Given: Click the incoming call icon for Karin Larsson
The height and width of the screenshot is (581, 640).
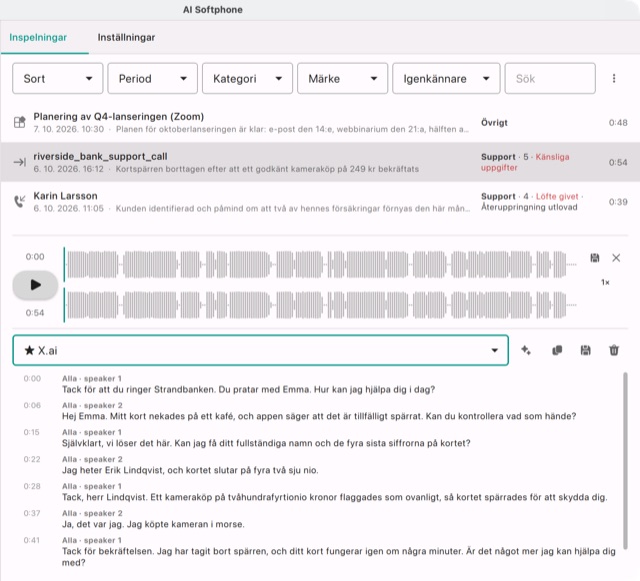Looking at the screenshot, I should click(20, 201).
